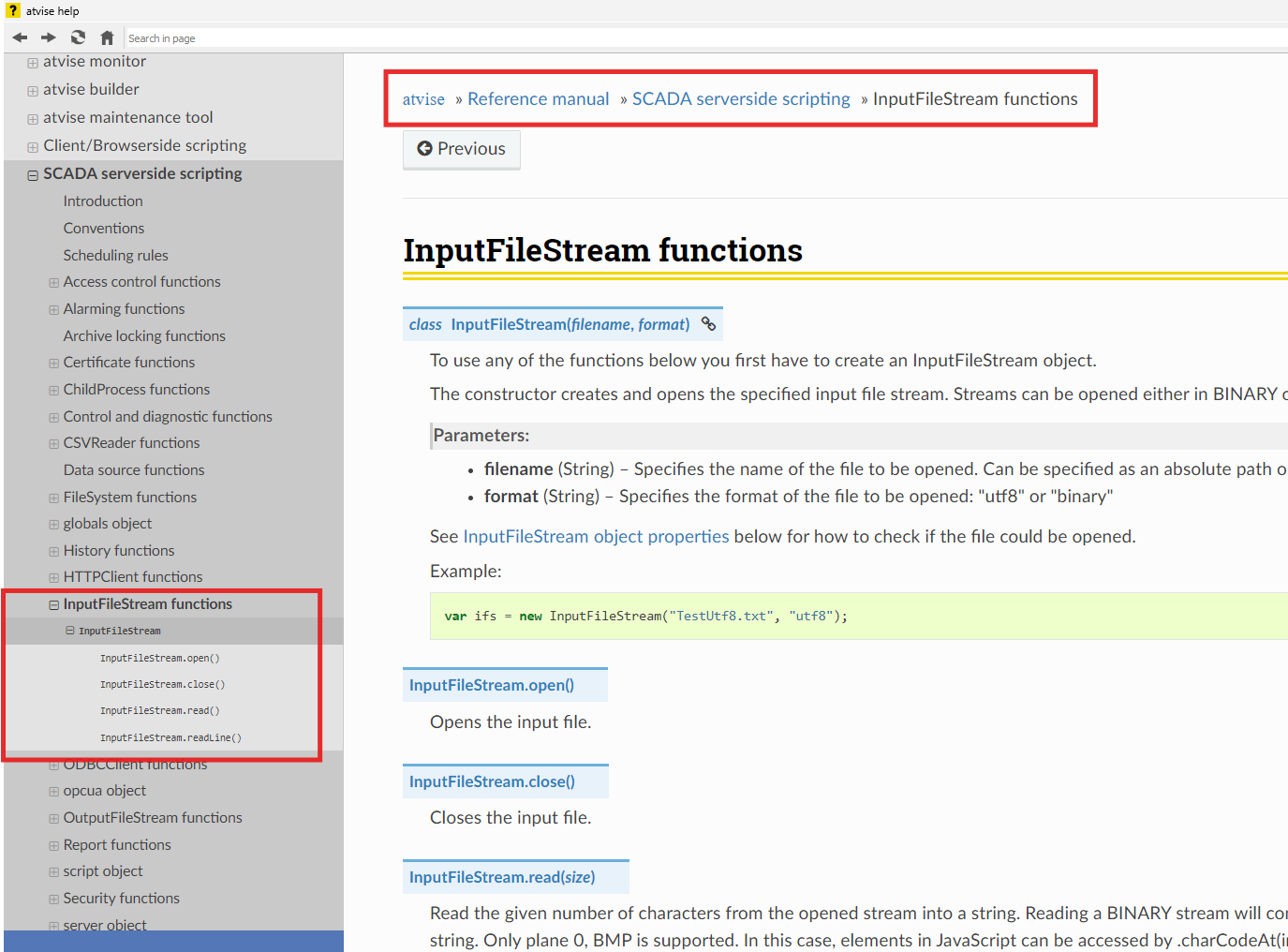The image size is (1288, 952).
Task: Expand the atvise maintenance tool node
Action: coord(33,119)
